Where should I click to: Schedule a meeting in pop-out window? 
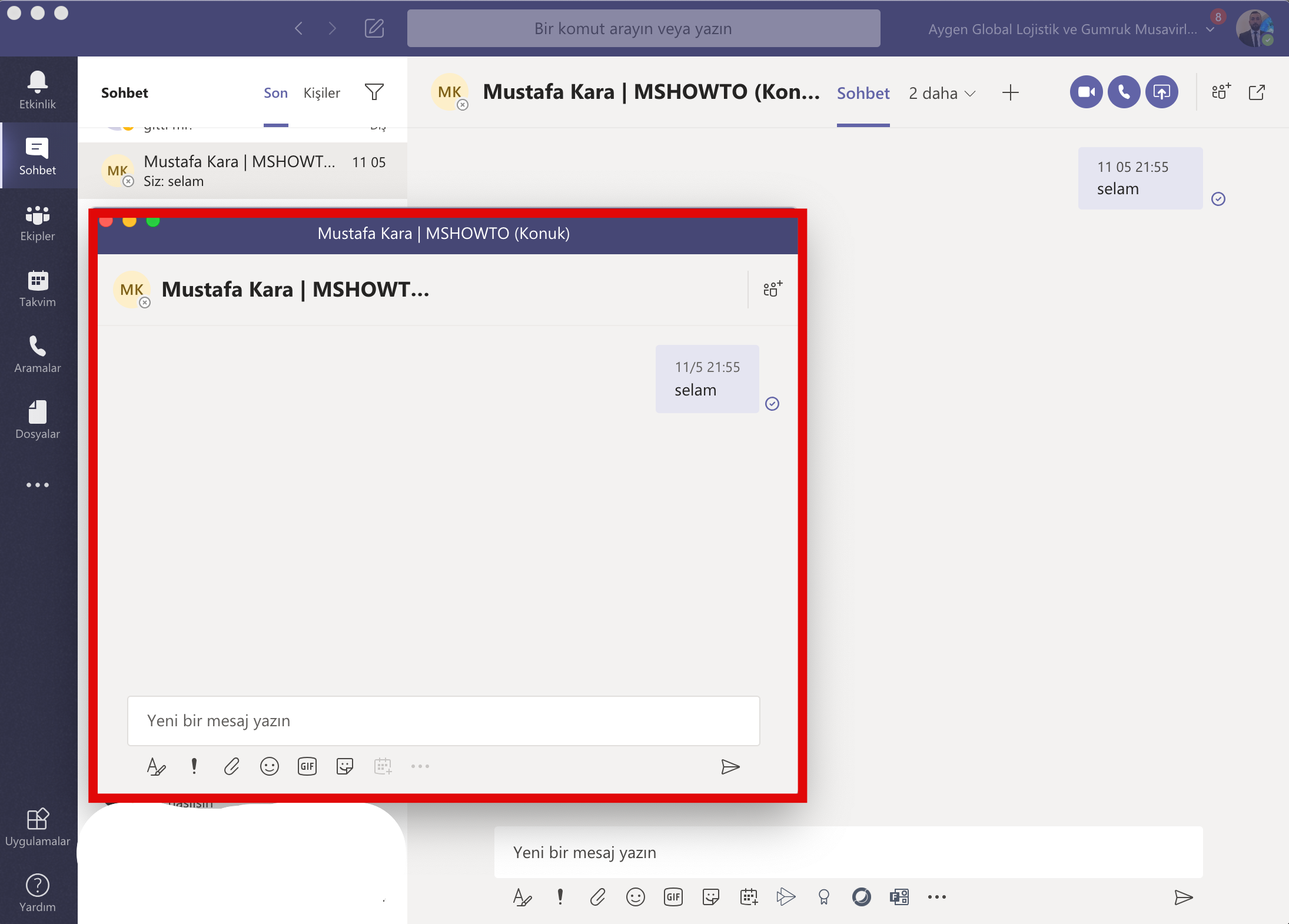tap(383, 766)
